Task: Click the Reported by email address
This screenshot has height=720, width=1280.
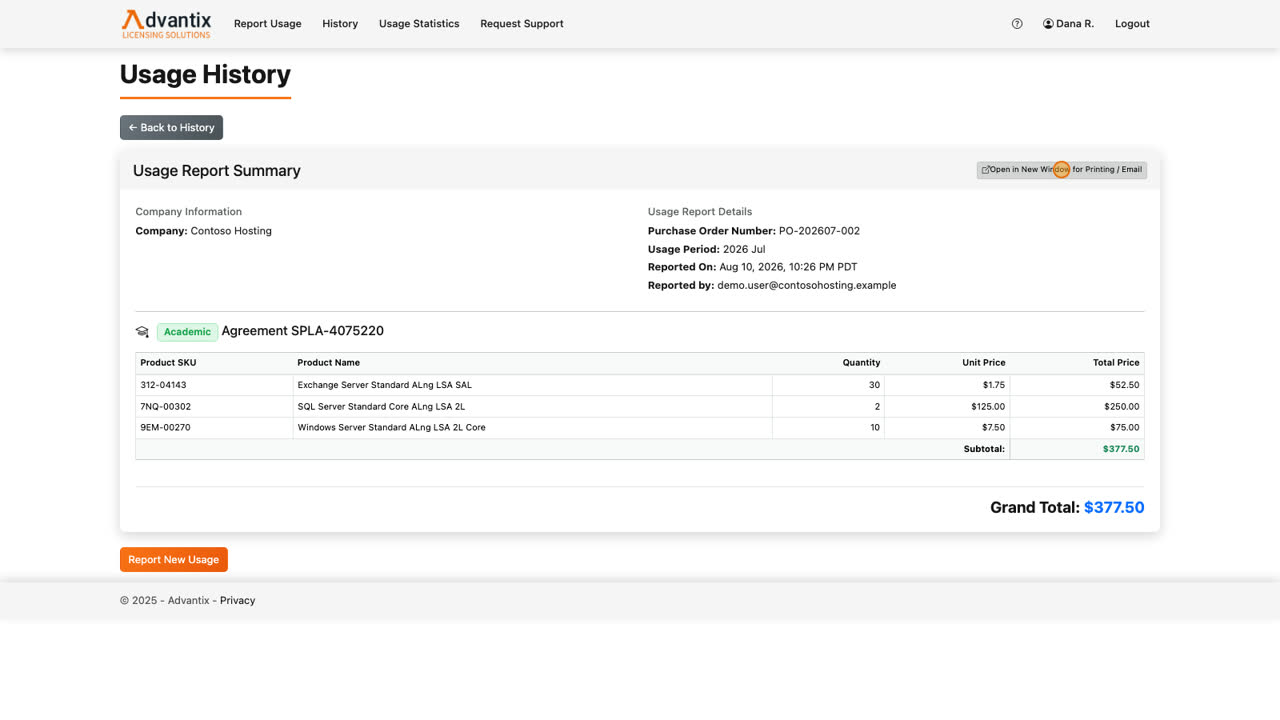Action: click(x=807, y=285)
